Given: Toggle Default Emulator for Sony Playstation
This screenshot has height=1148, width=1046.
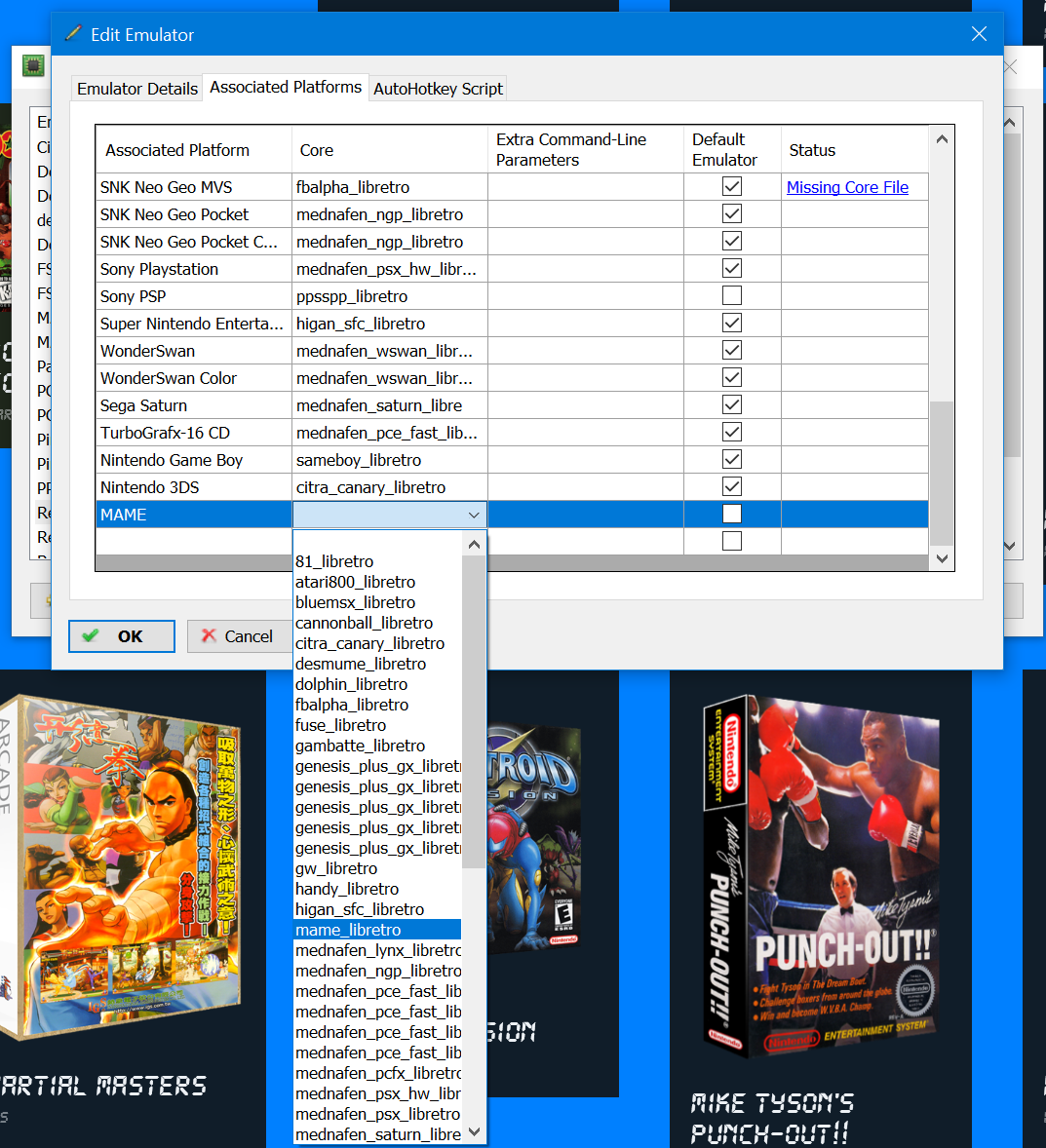Looking at the screenshot, I should (x=732, y=269).
